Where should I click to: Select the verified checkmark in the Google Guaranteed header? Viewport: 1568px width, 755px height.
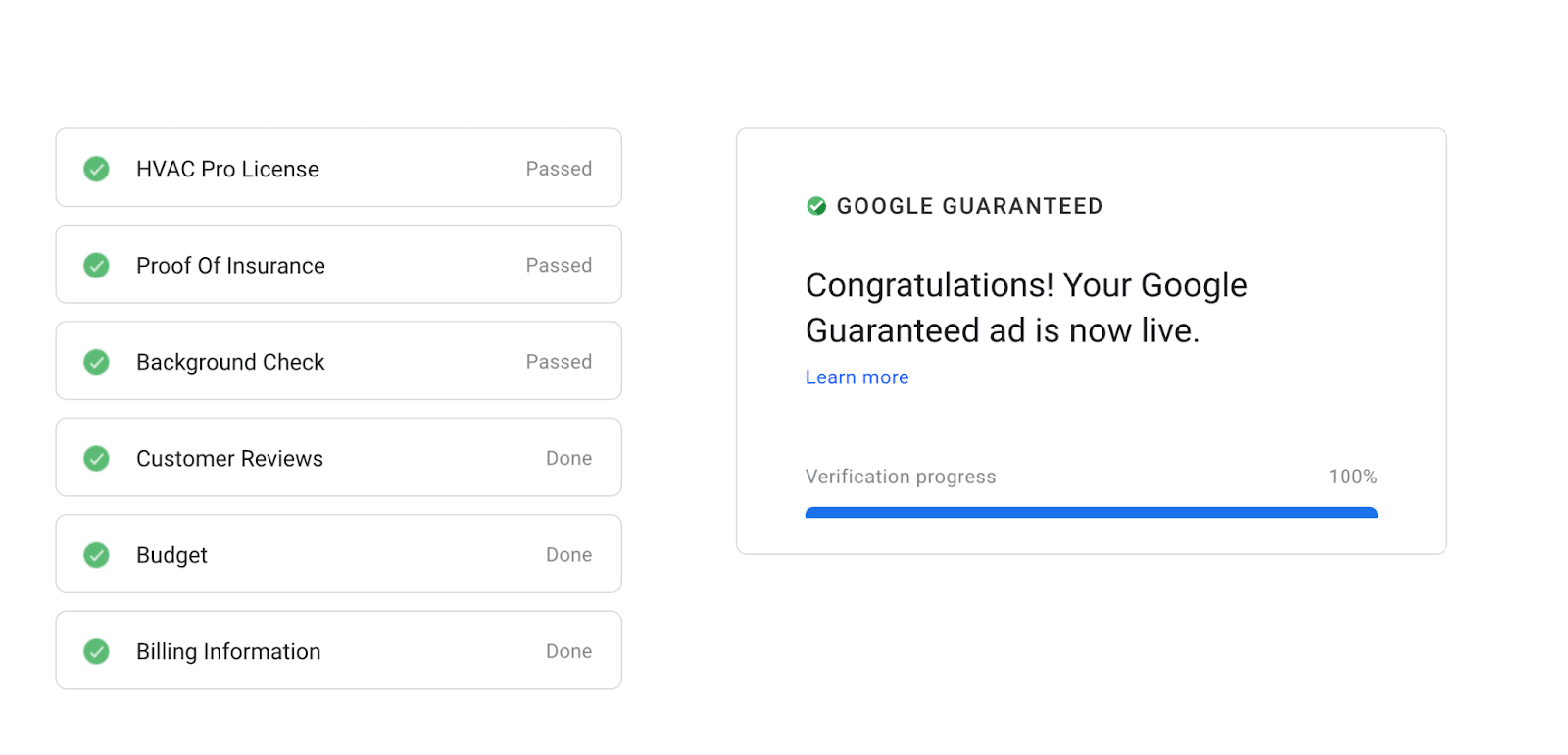click(x=816, y=206)
